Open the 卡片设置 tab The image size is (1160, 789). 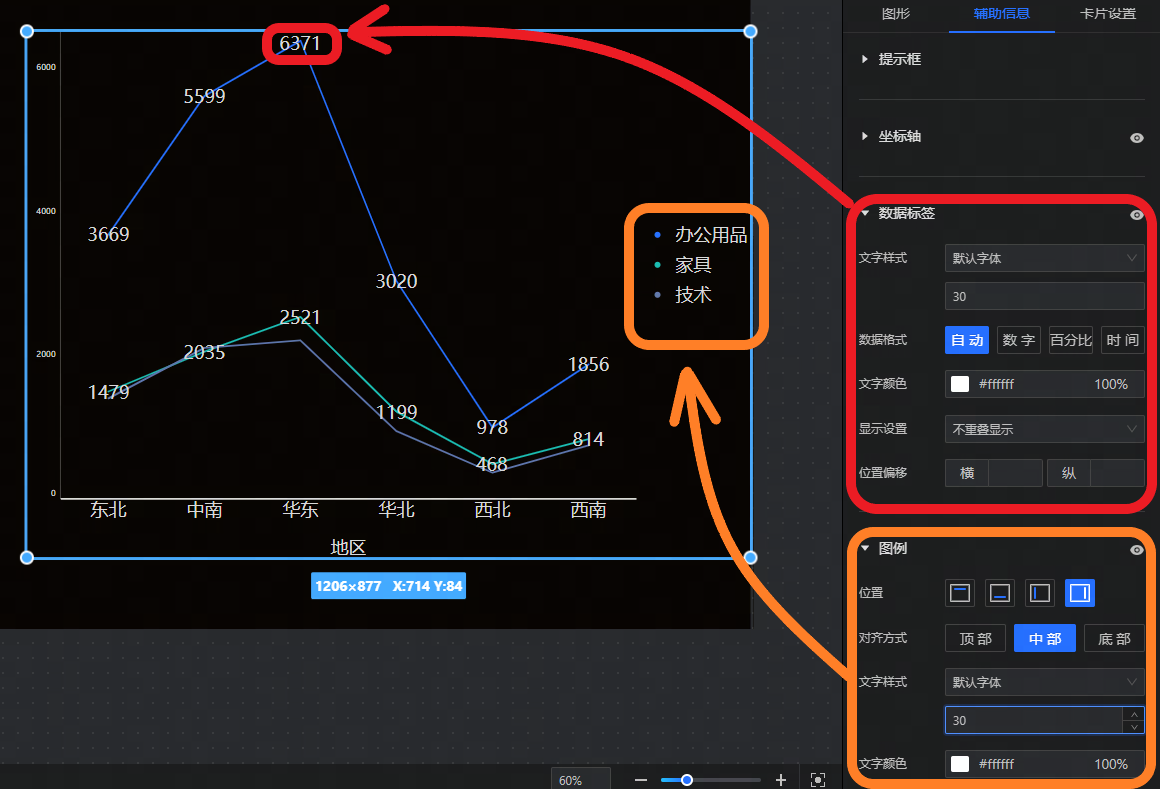coord(1108,14)
